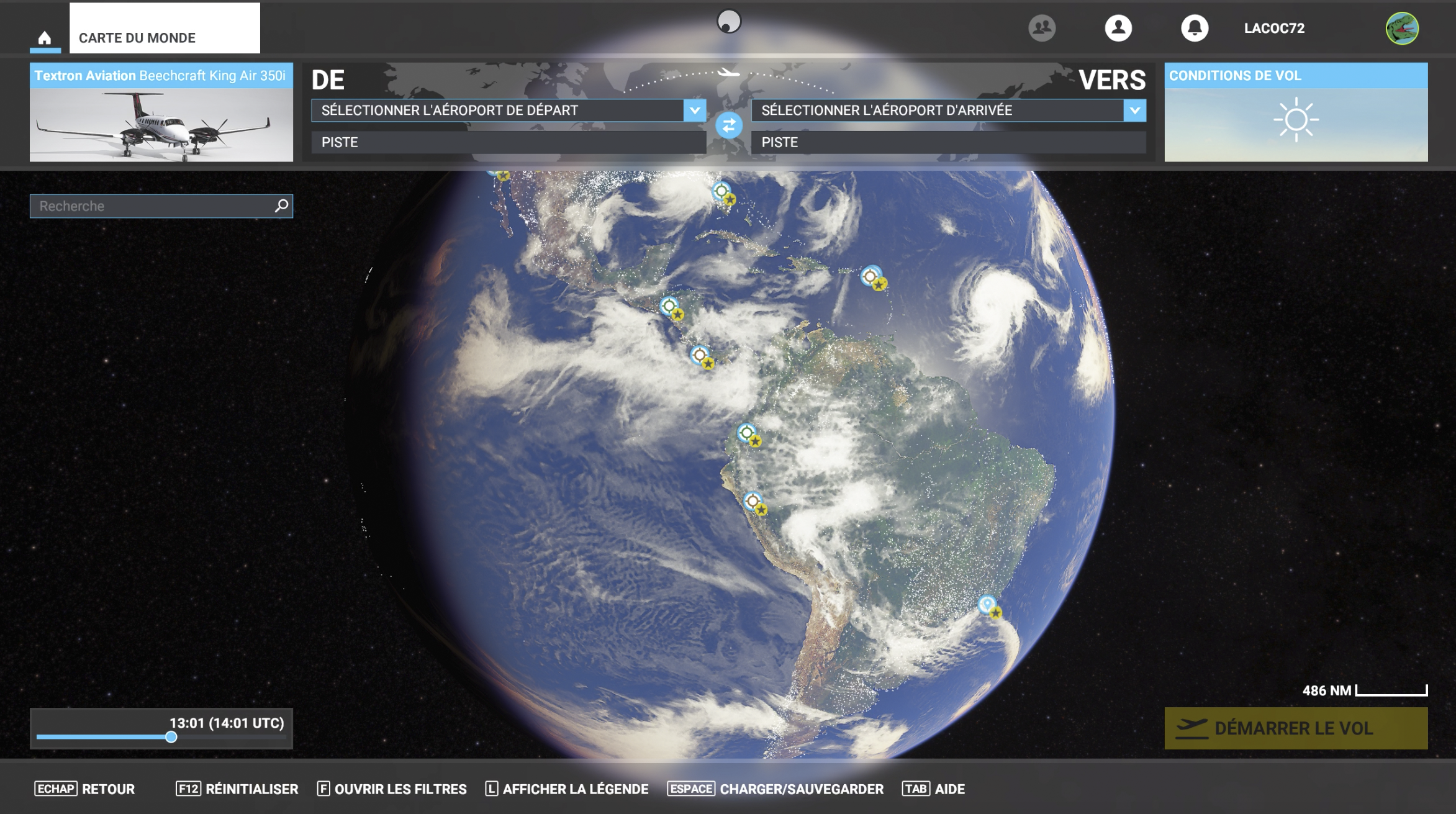
Task: Open the multiplayer group icon
Action: coord(1042,28)
